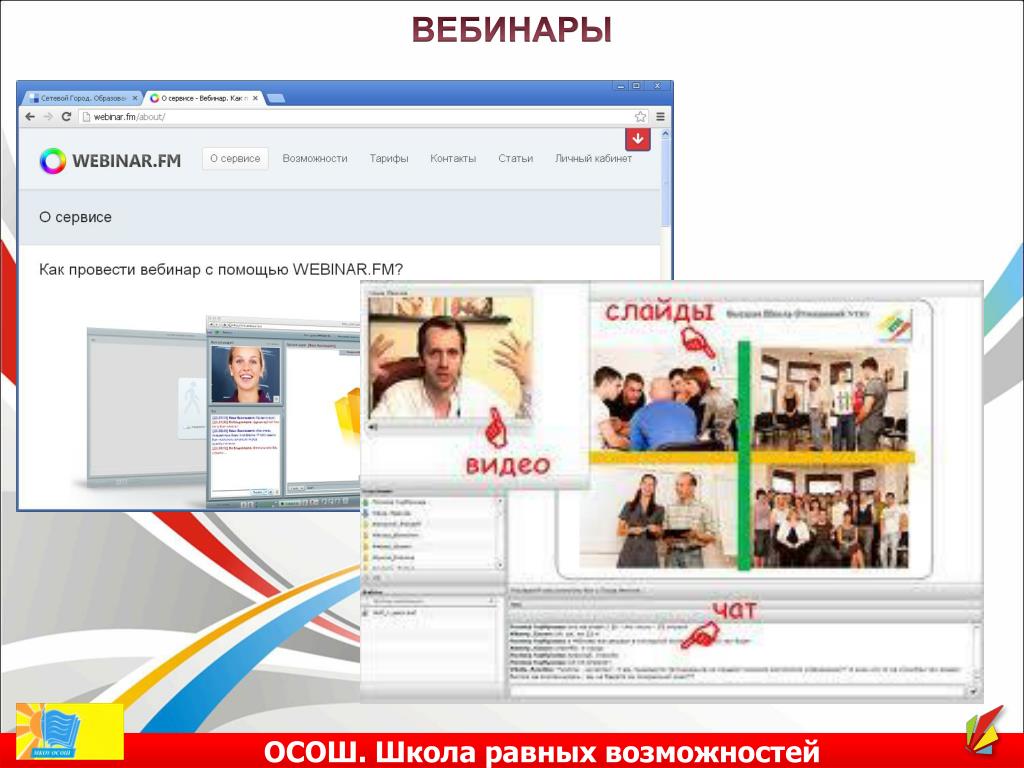Click the WEBINAR.FM colorful ring logo
This screenshot has width=1024, height=768.
(x=53, y=161)
